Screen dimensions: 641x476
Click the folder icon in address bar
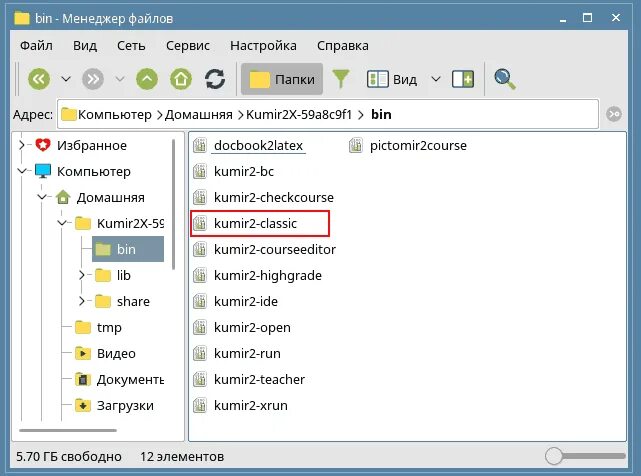69,115
